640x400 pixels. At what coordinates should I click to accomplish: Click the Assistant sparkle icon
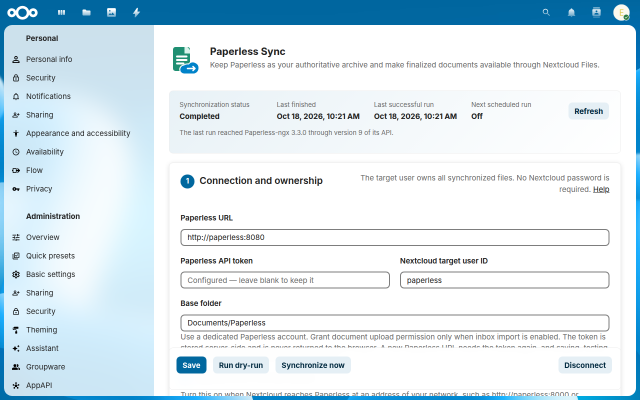16,349
